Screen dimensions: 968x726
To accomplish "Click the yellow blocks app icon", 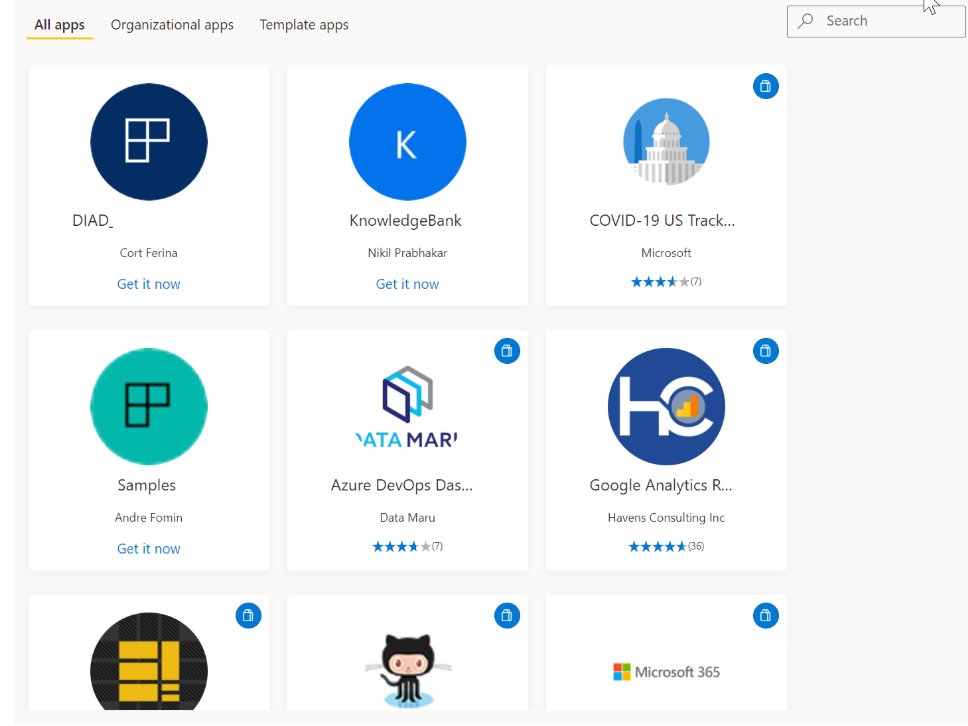I will [148, 661].
